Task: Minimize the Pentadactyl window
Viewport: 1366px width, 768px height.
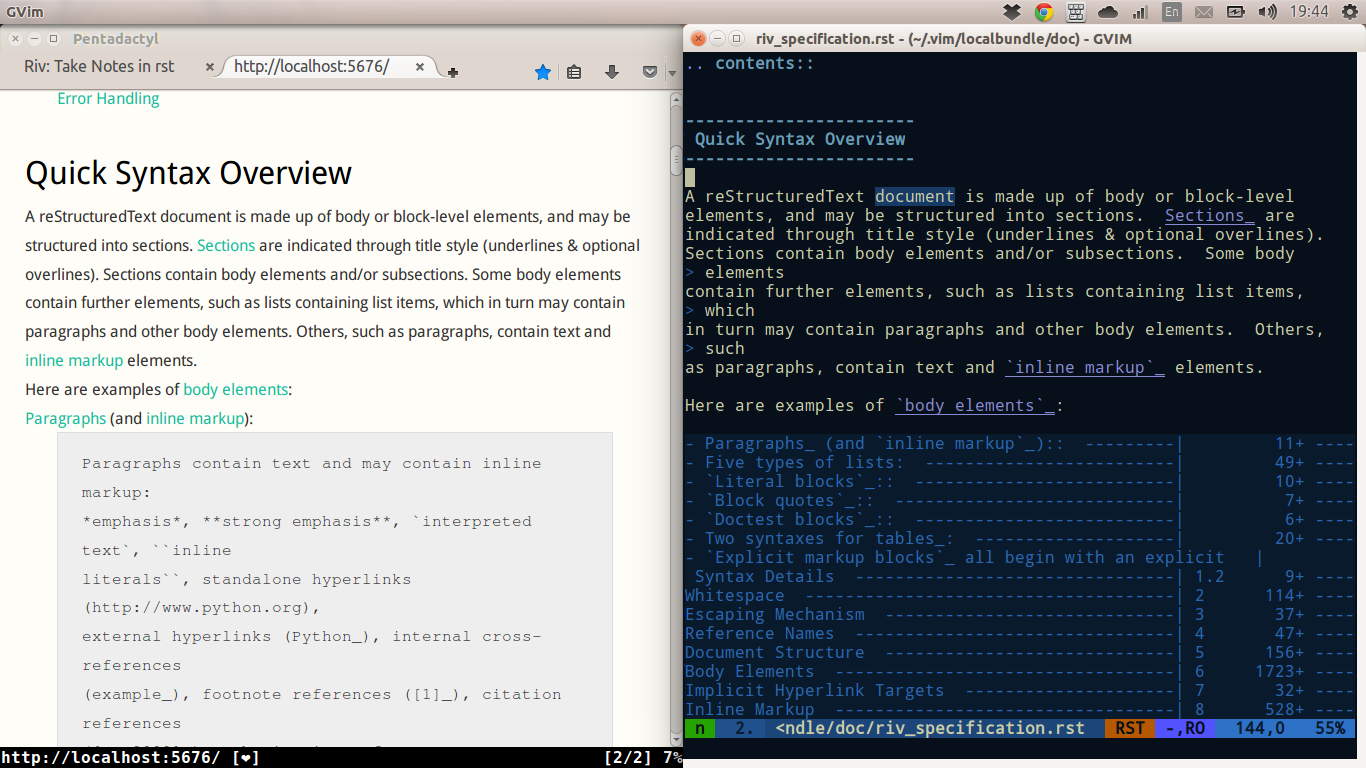Action: pyautogui.click(x=33, y=38)
